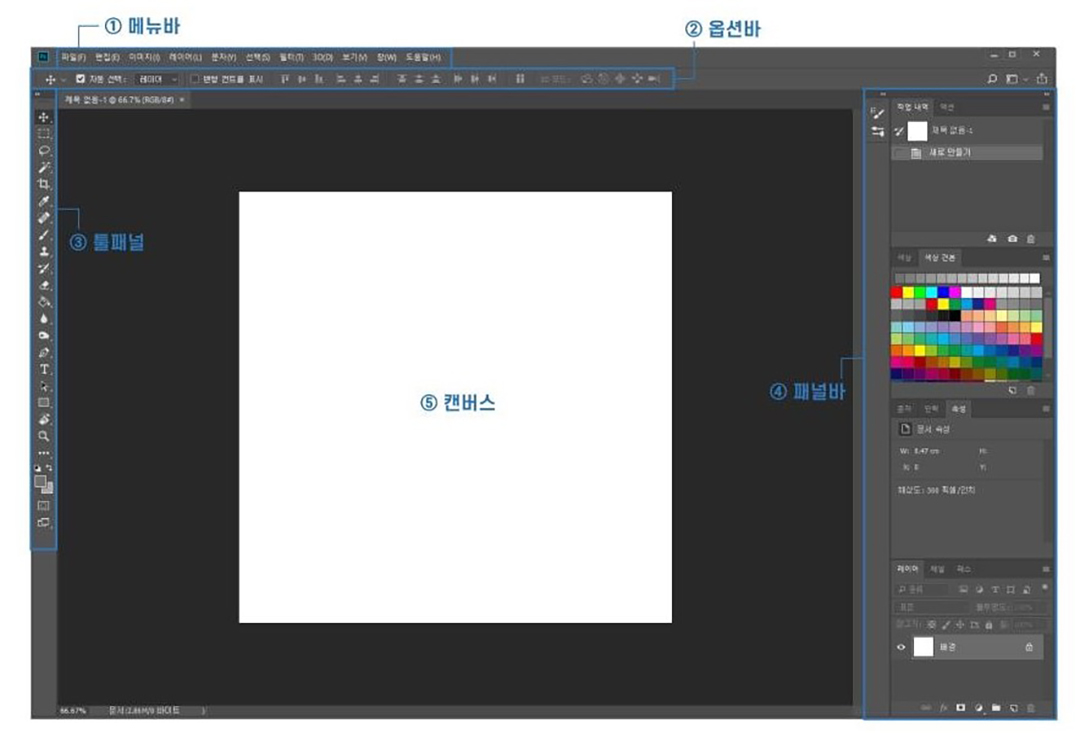Delete the layer using the trash icon
The height and width of the screenshot is (733, 1080).
(x=1031, y=708)
